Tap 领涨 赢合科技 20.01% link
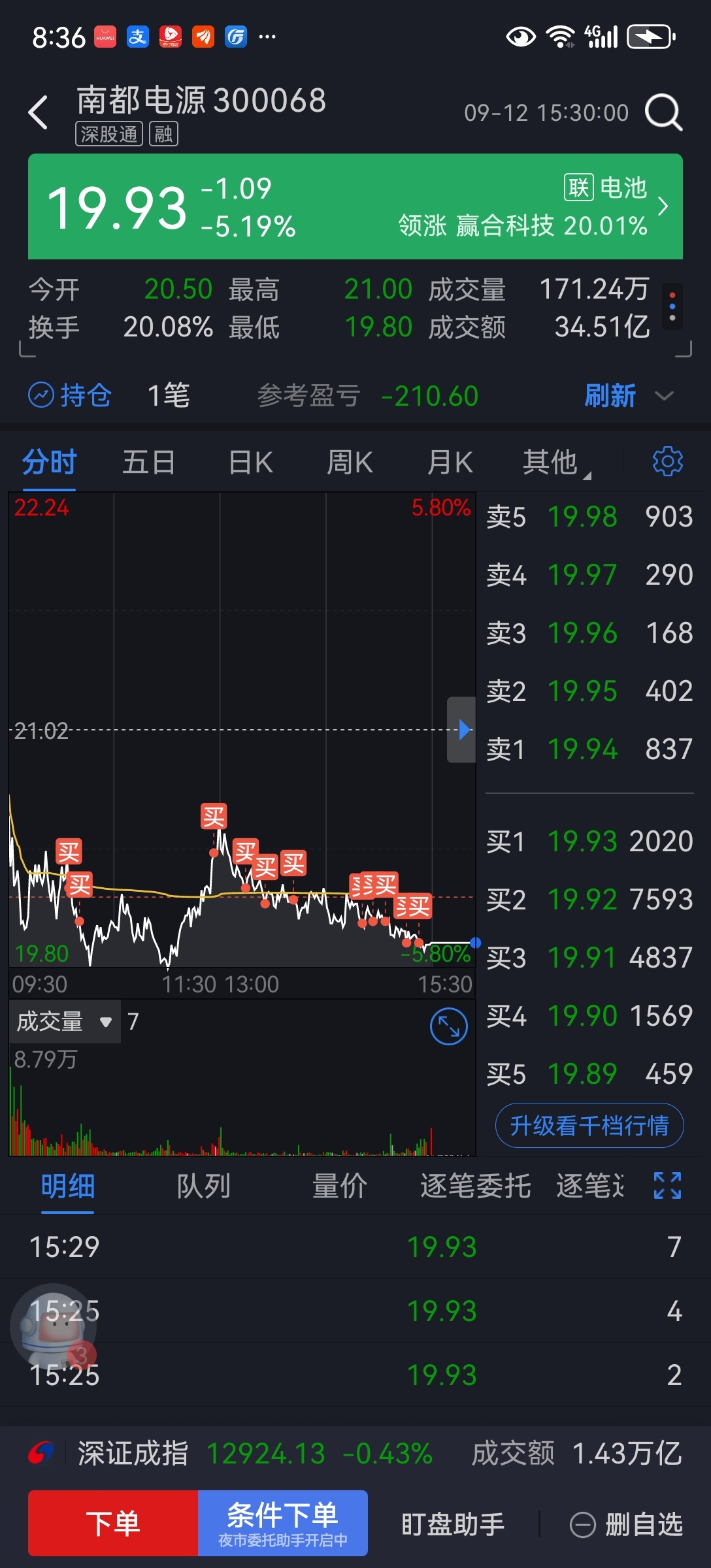The image size is (711, 1568). click(523, 226)
